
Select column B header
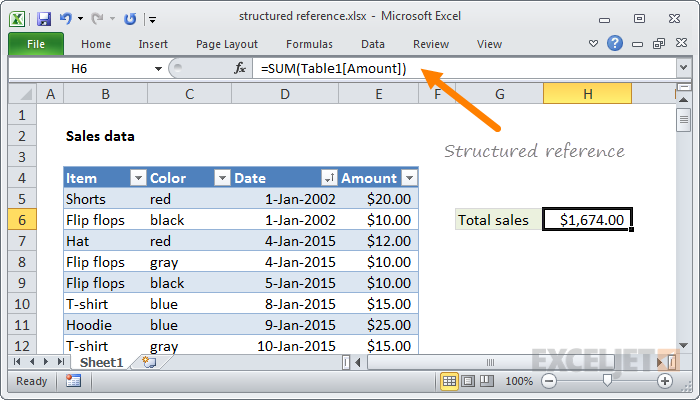click(x=105, y=94)
